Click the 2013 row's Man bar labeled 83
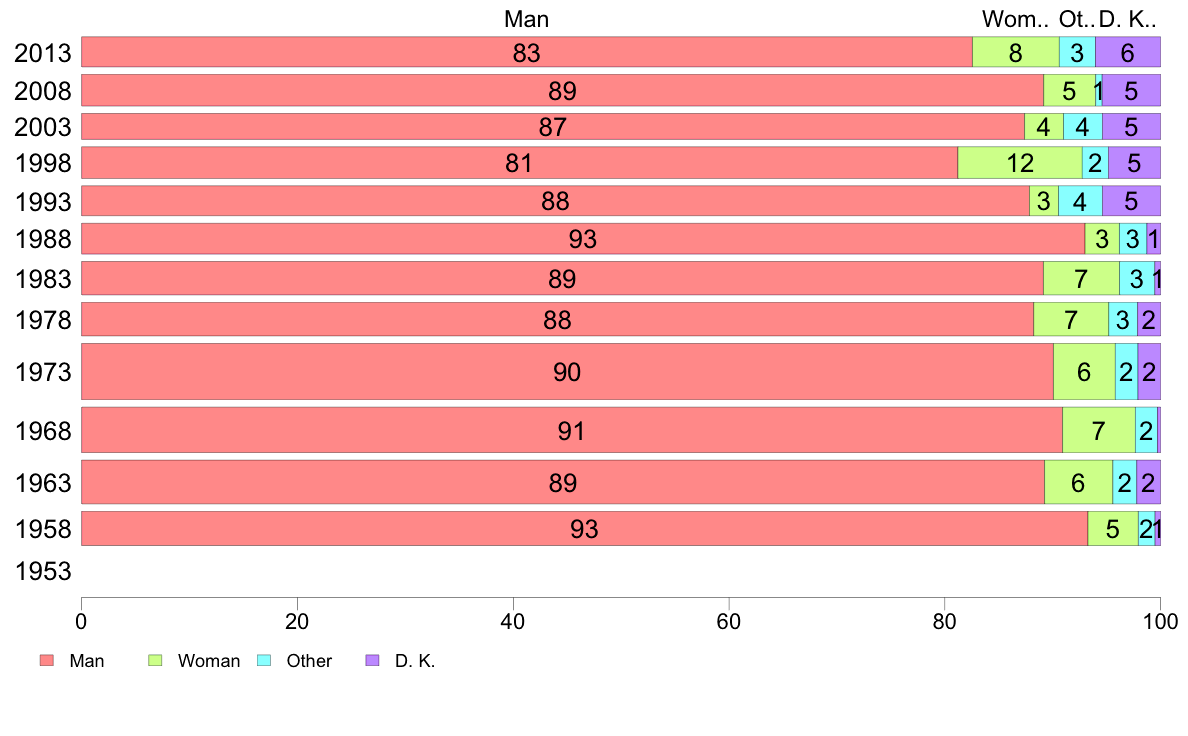This screenshot has width=1188, height=736. (527, 52)
